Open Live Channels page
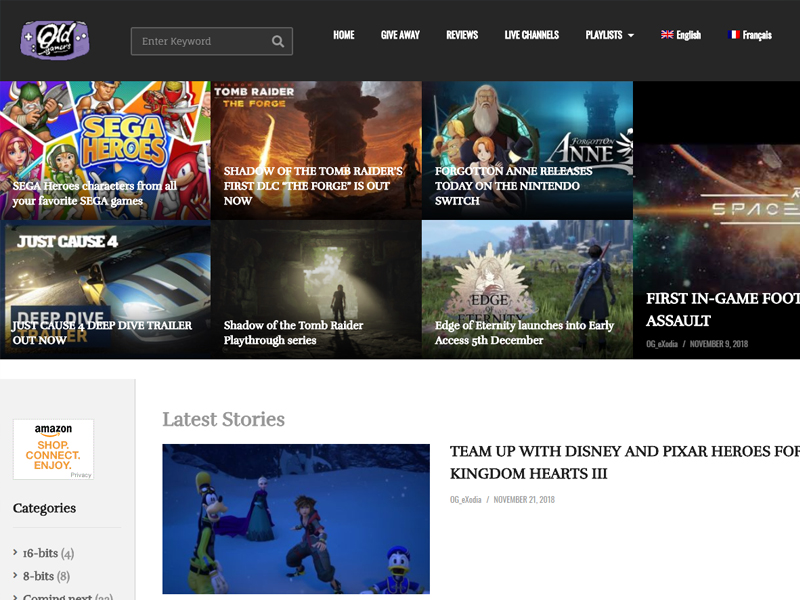Viewport: 800px width, 600px height. tap(532, 35)
